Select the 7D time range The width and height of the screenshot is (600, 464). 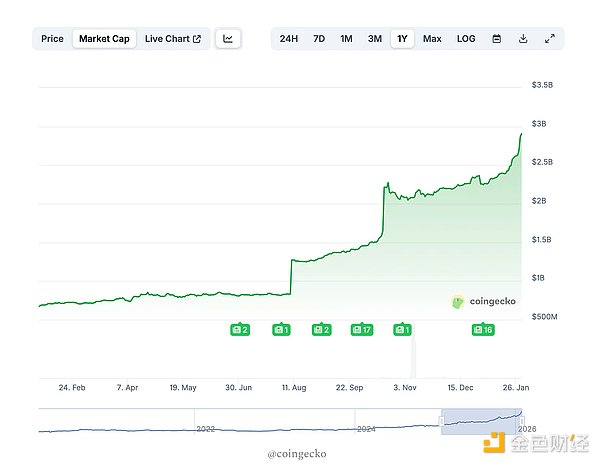pyautogui.click(x=319, y=39)
